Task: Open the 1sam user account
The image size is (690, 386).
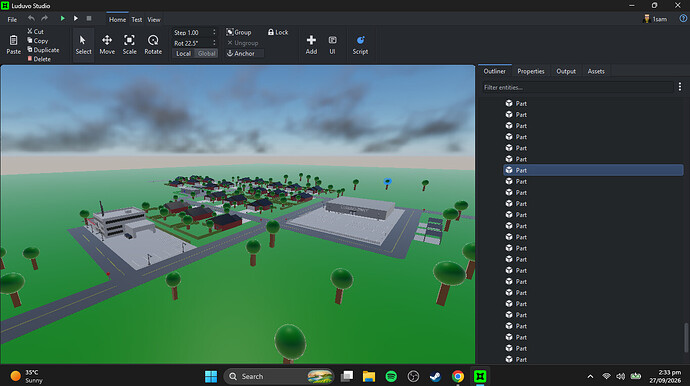Action: [x=655, y=19]
